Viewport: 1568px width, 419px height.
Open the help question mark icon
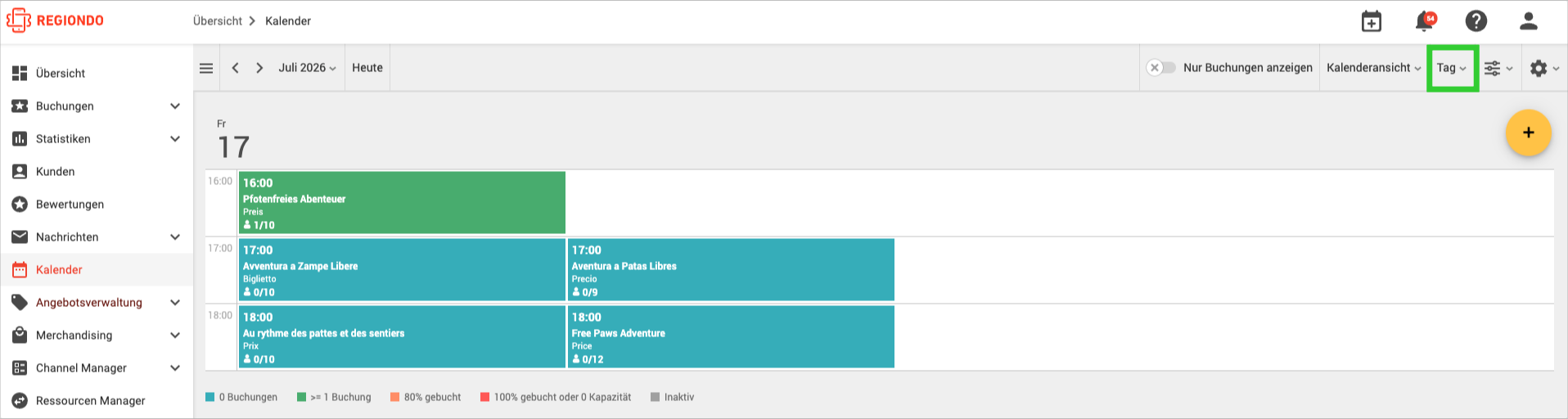click(1476, 21)
